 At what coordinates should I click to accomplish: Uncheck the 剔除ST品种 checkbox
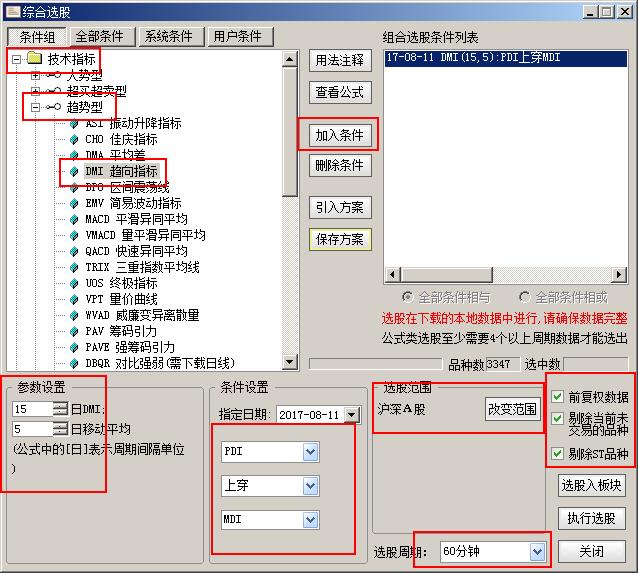tap(557, 453)
